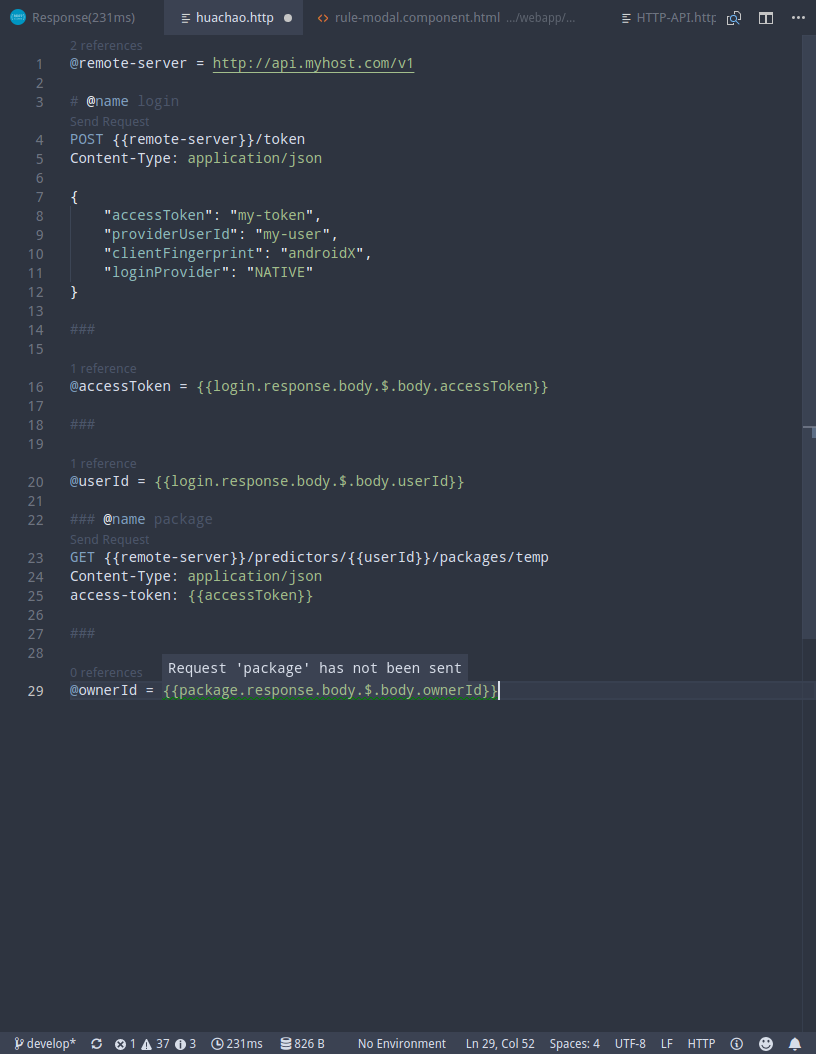
Task: Click the warnings count 37 indicator
Action: [x=155, y=1043]
